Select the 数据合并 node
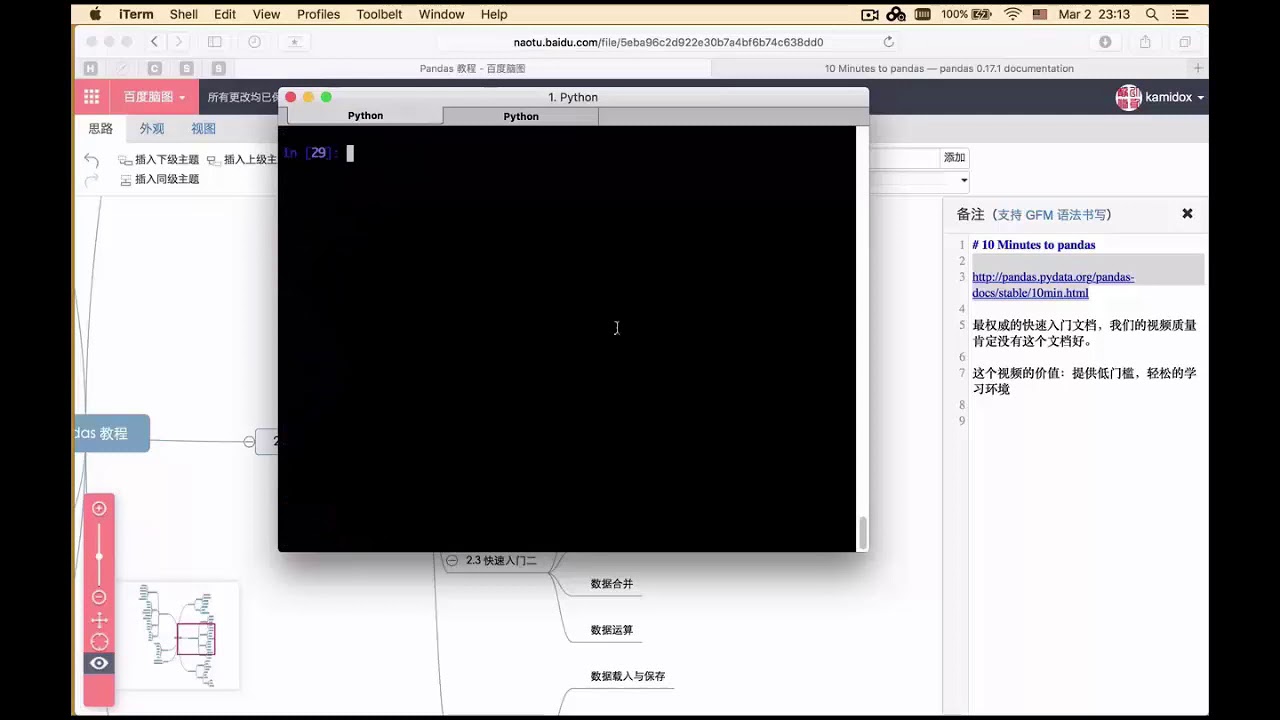The image size is (1280, 720). (x=612, y=584)
